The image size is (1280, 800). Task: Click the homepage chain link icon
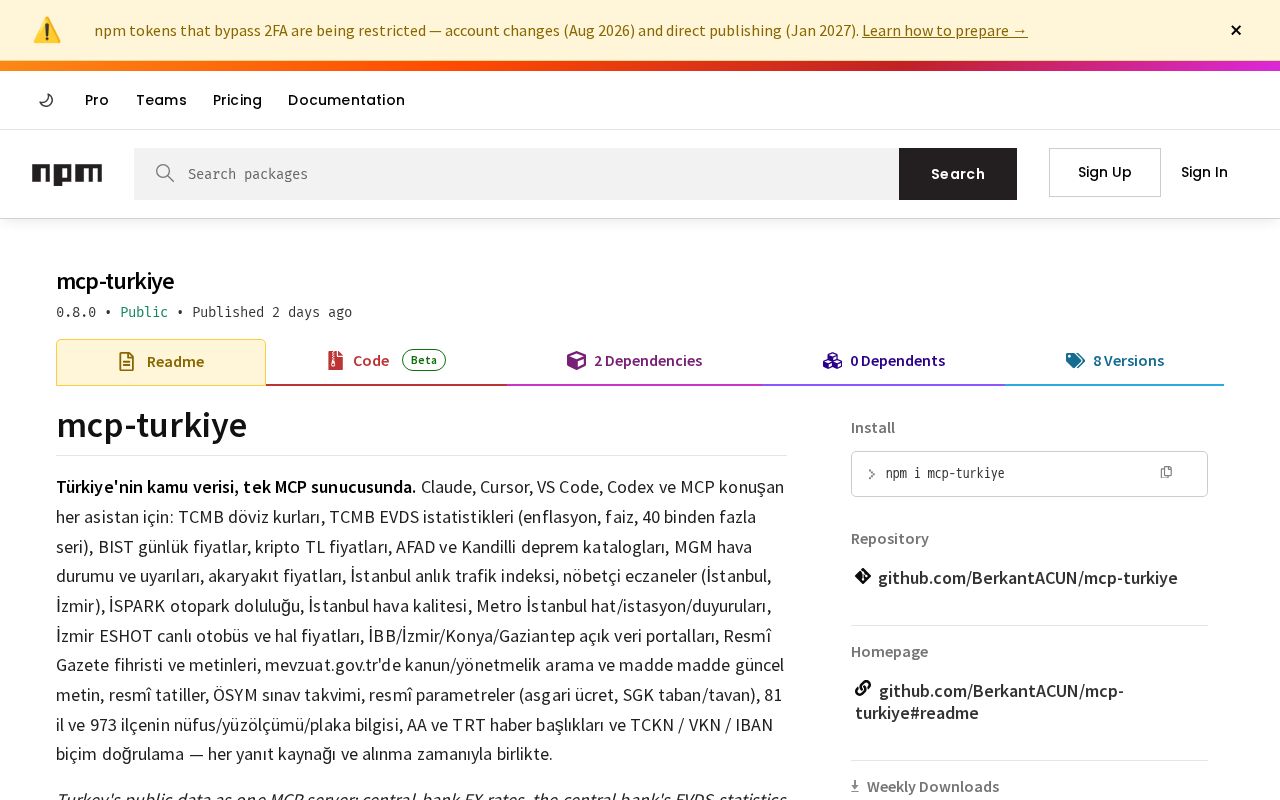click(x=863, y=688)
